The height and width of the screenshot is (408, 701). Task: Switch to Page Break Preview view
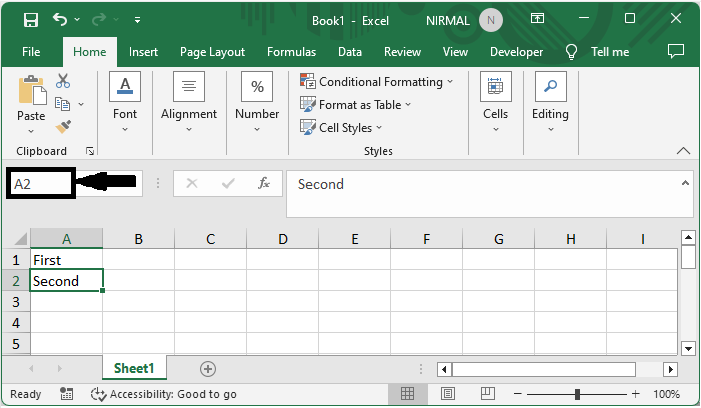point(488,394)
